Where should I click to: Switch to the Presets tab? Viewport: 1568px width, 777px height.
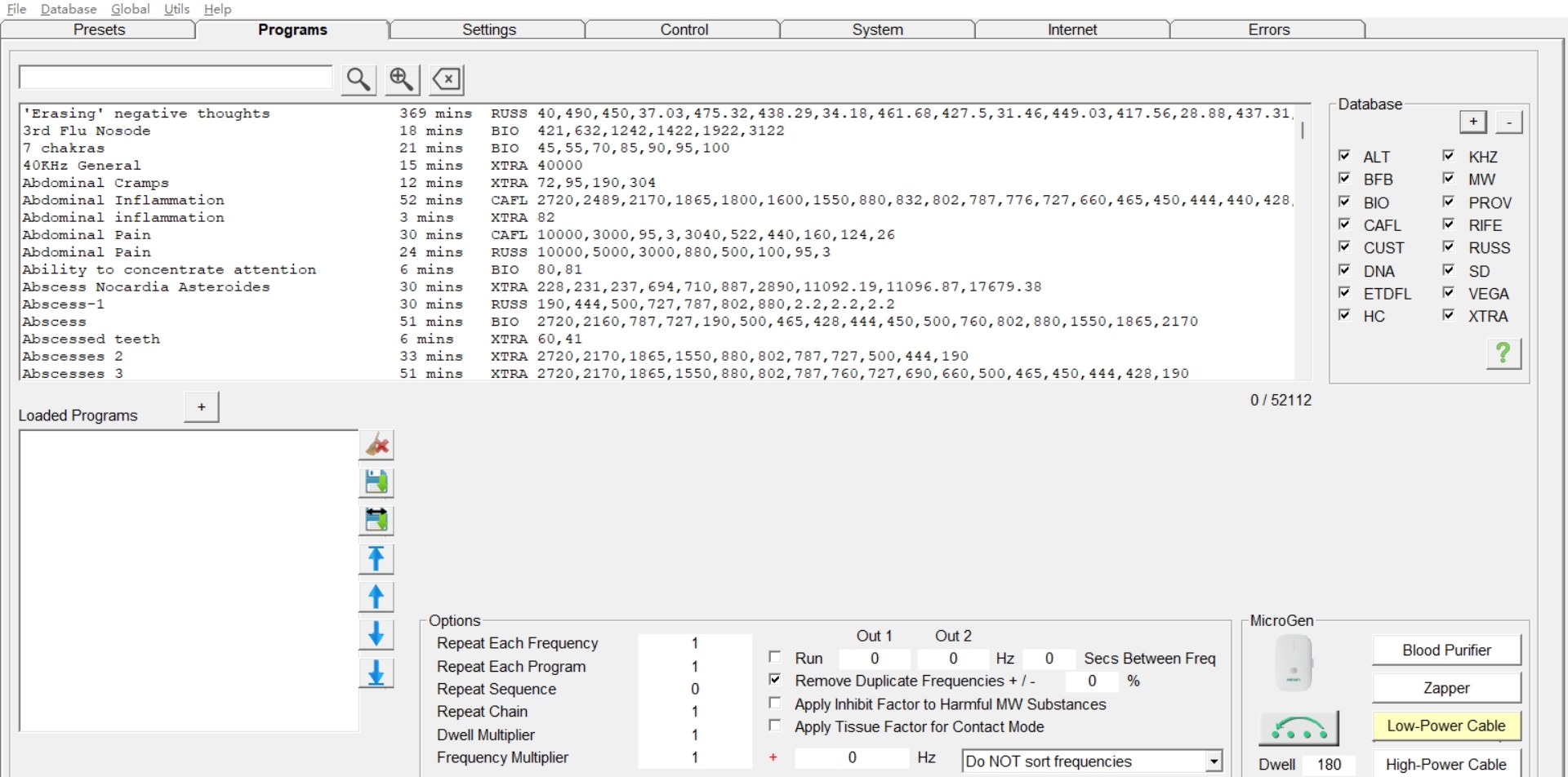click(99, 30)
